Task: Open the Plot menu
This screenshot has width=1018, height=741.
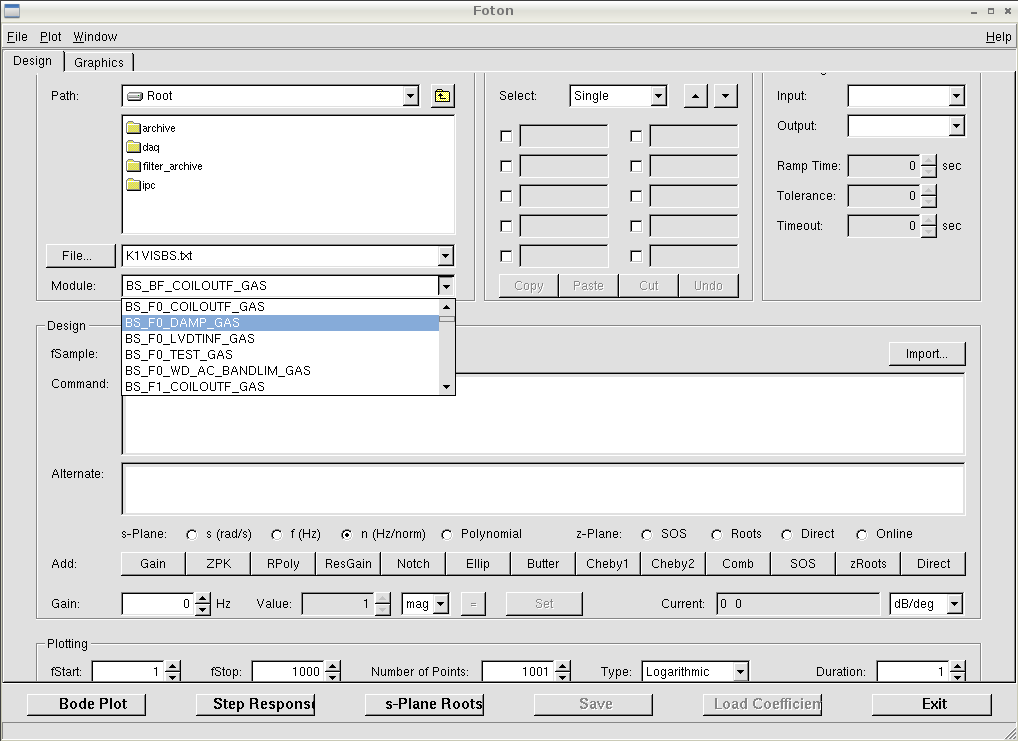Action: coord(50,36)
